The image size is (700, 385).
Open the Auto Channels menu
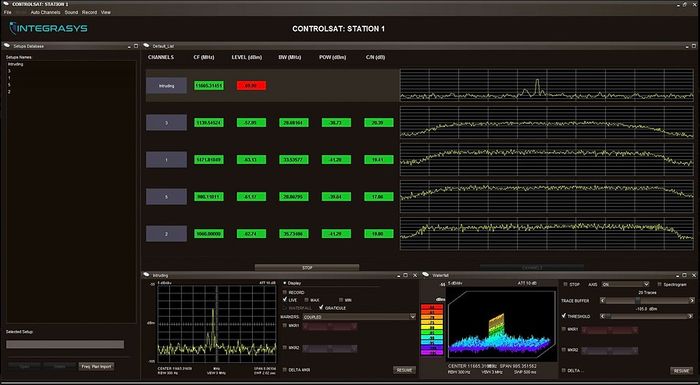click(x=45, y=13)
